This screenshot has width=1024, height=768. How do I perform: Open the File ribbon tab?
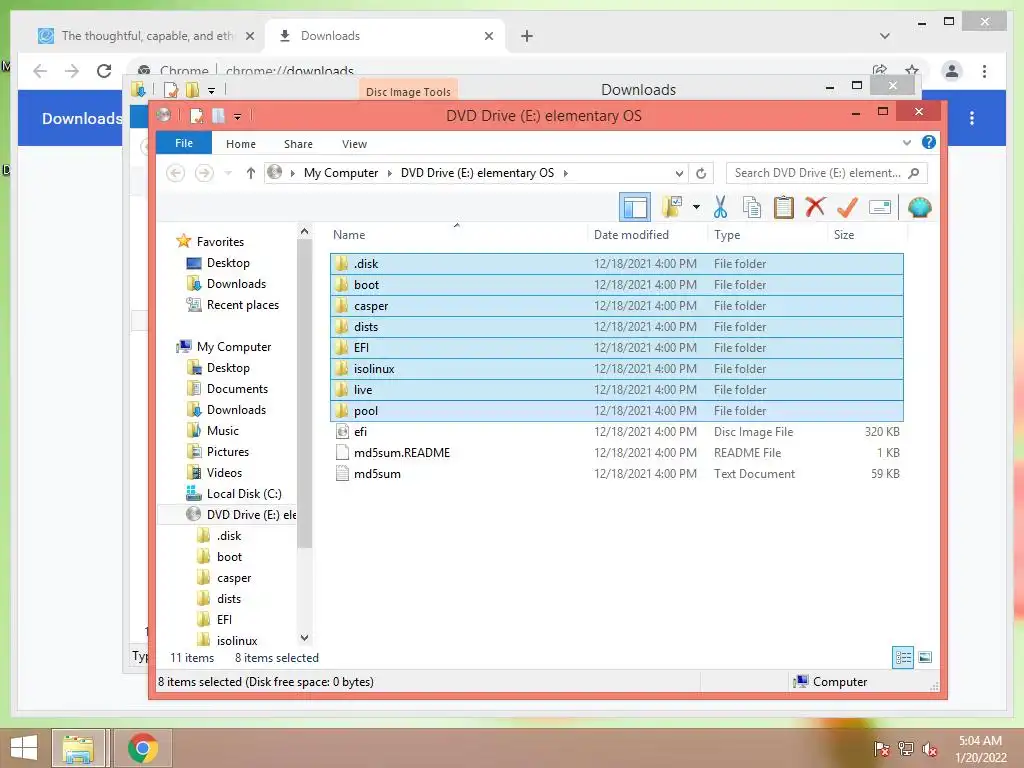pos(184,143)
